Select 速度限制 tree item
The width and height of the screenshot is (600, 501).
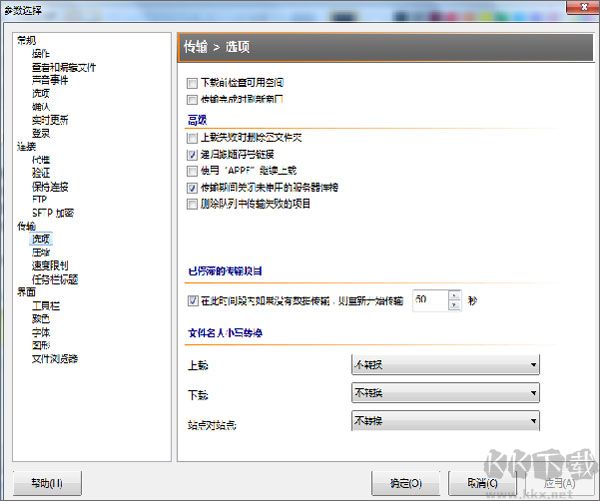click(50, 266)
